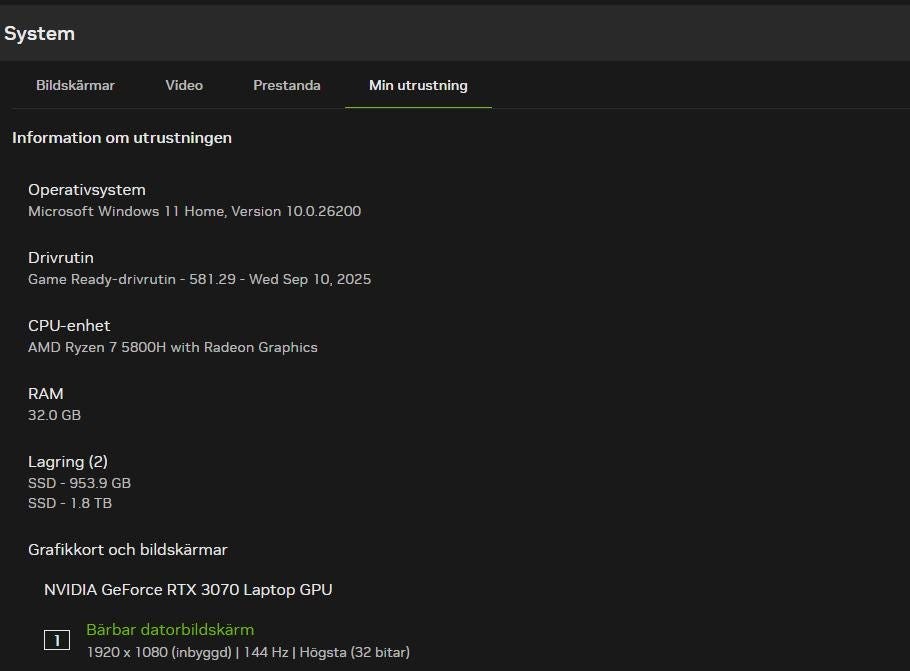
Task: Click the CPU-enhet label
Action: click(x=69, y=326)
